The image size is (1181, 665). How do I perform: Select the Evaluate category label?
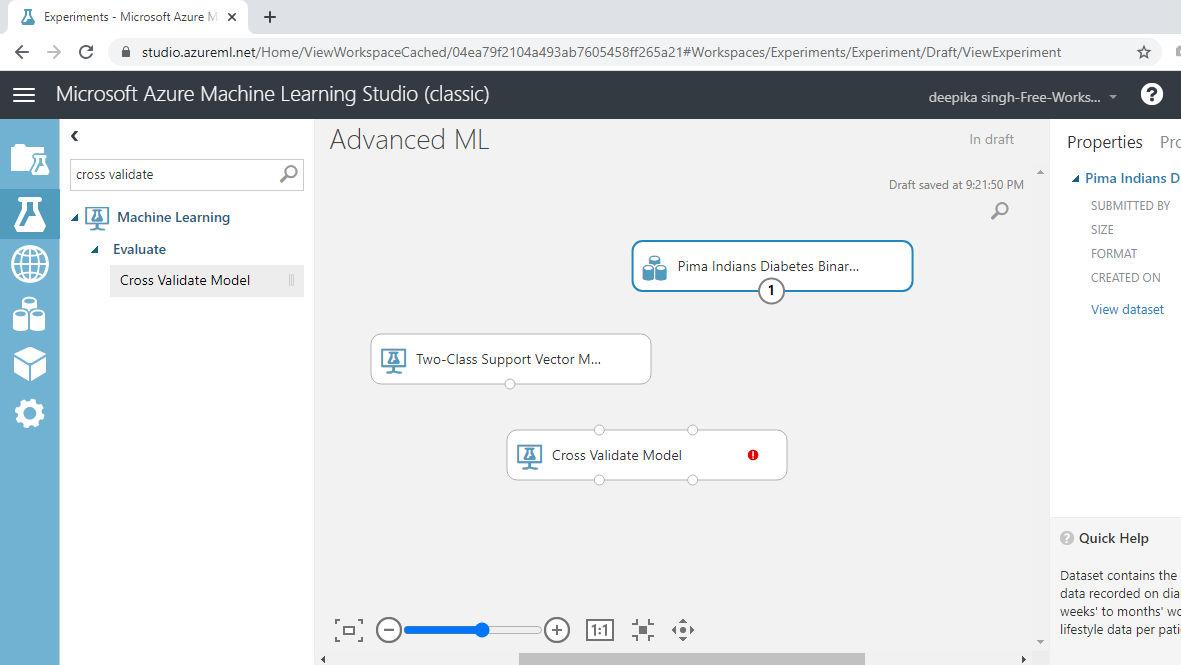point(139,249)
